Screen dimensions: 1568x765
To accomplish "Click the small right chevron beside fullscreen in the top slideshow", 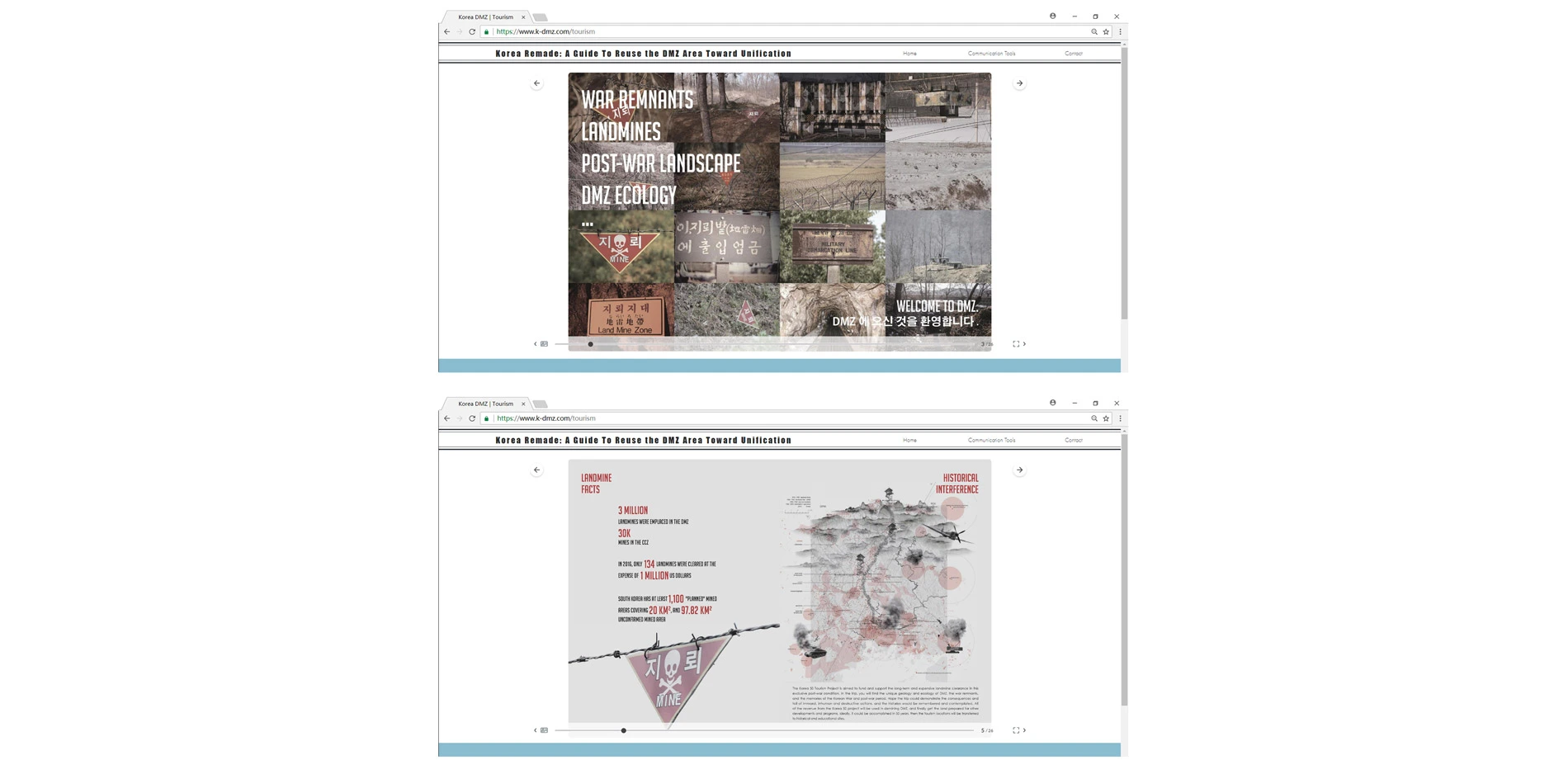I will pos(1025,344).
